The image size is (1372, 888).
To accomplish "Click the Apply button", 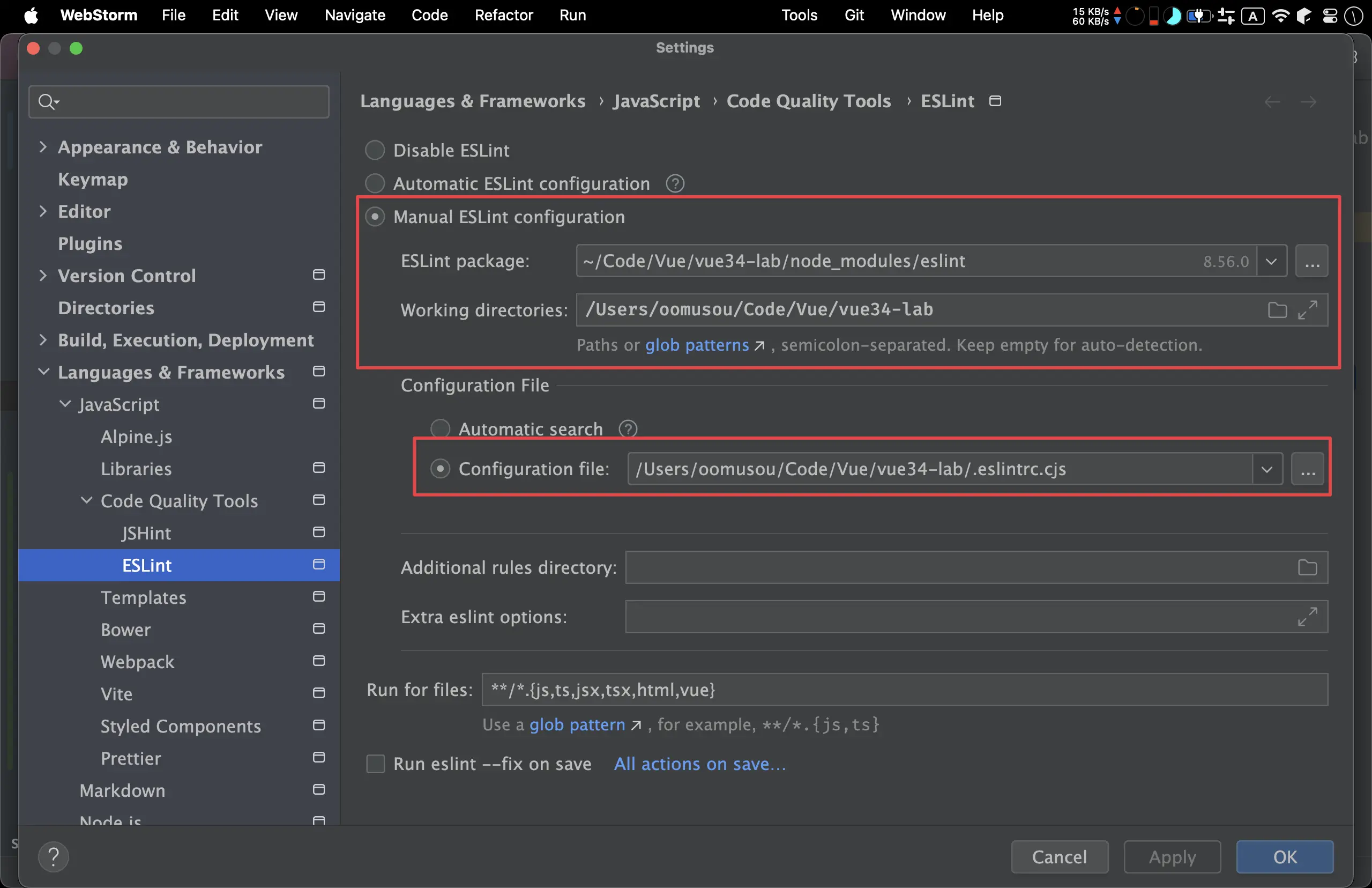I will (x=1172, y=857).
